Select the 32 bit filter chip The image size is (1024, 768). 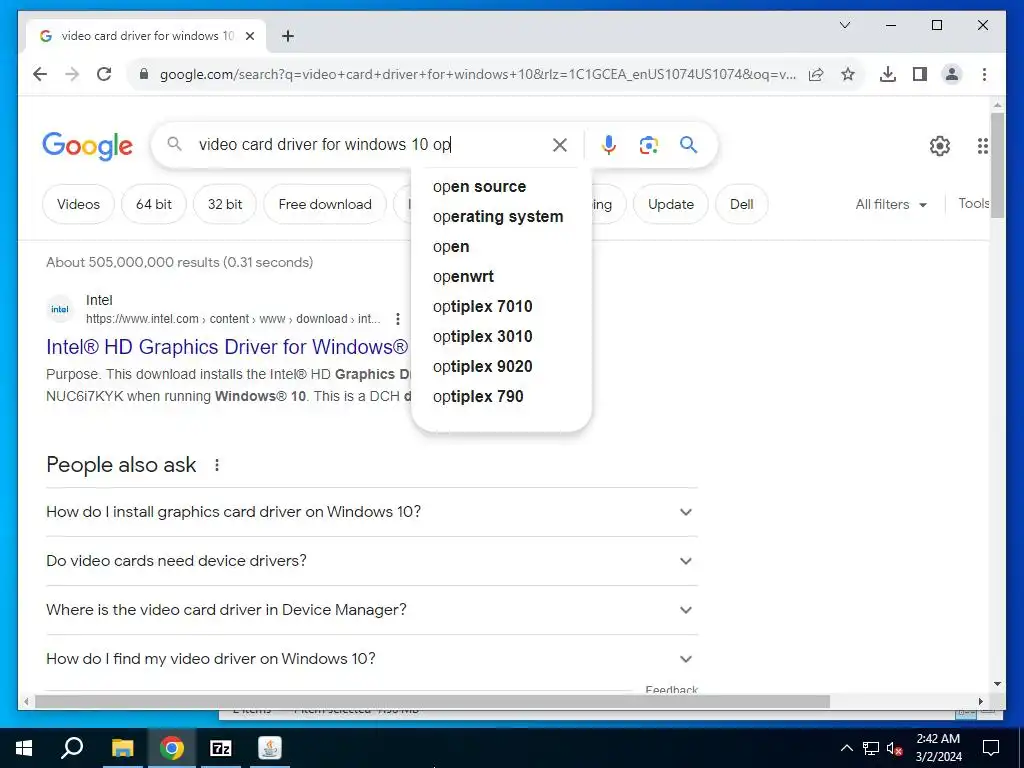point(225,204)
